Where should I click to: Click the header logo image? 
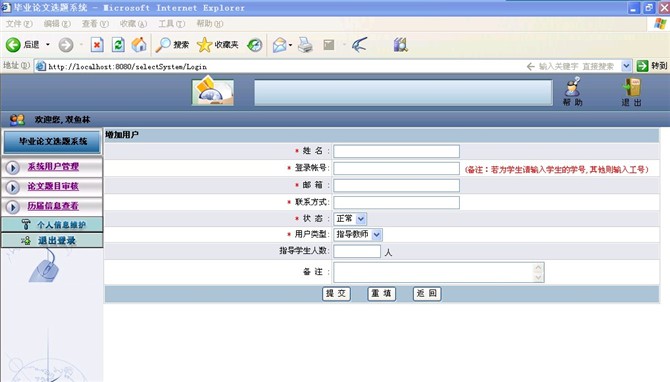(213, 91)
